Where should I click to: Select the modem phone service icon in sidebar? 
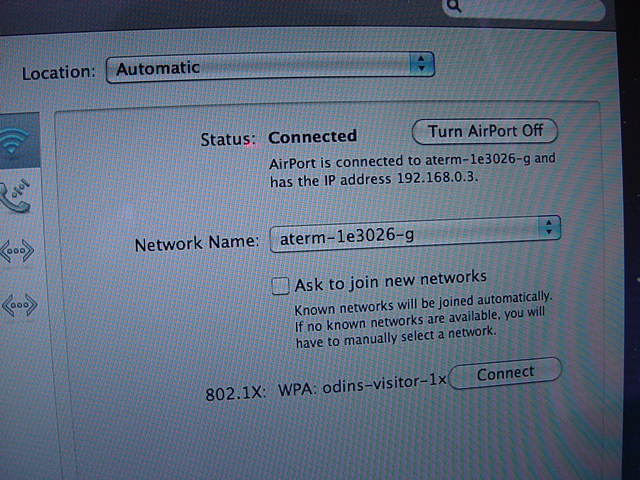tap(15, 196)
